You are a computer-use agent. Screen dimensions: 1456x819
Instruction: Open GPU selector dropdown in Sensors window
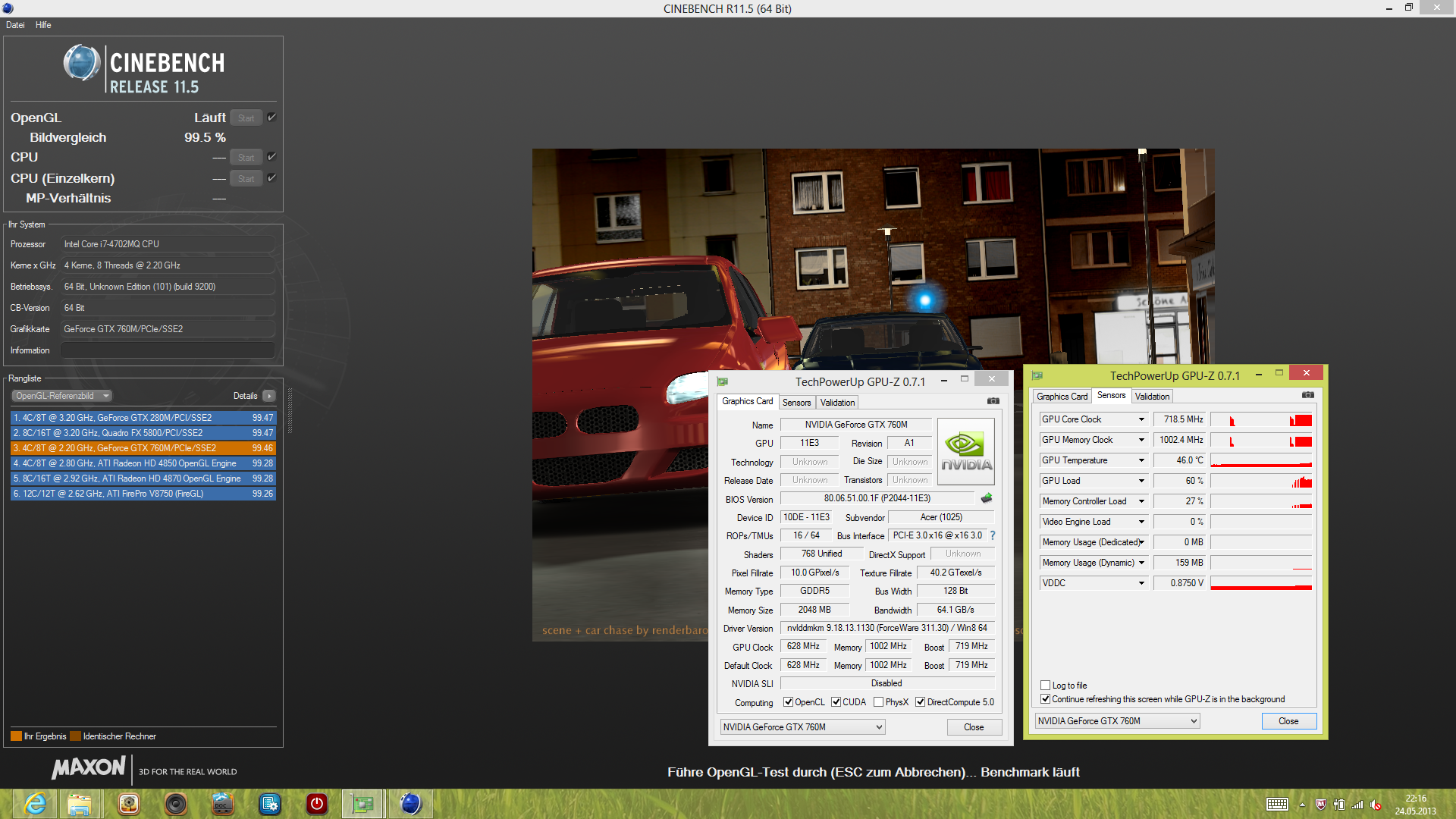[x=1116, y=721]
